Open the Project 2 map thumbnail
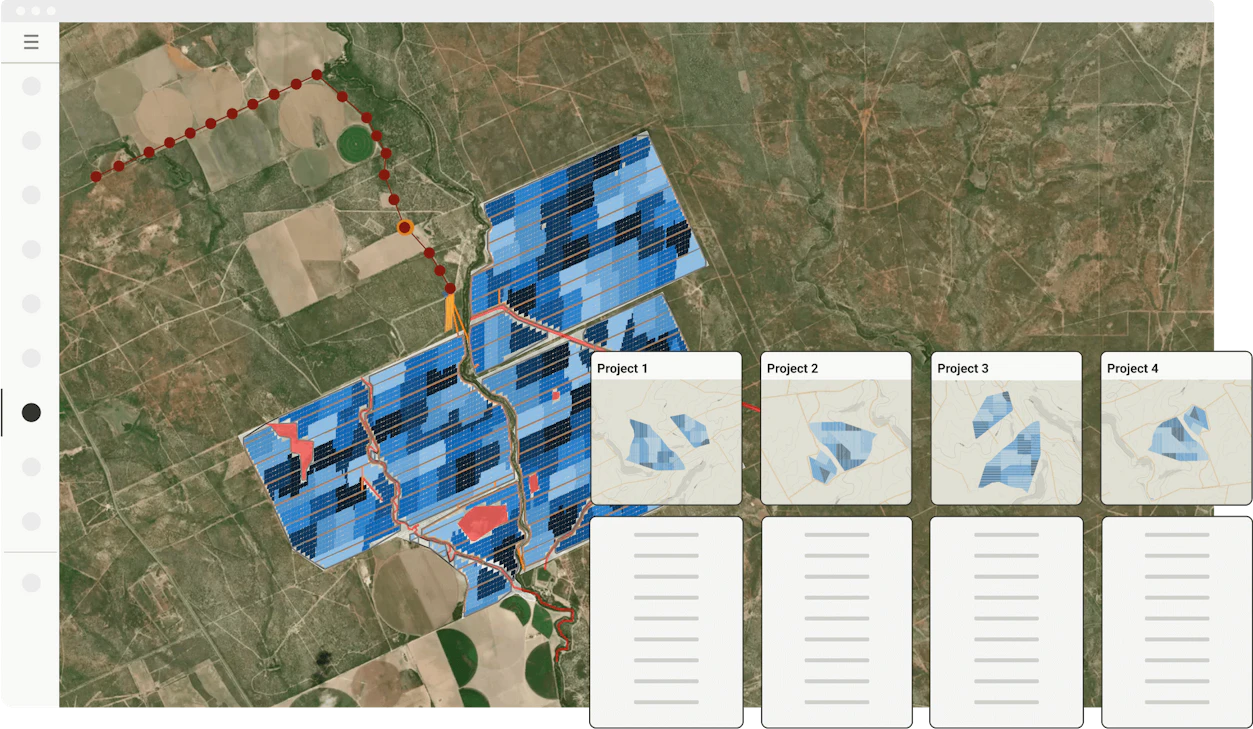Viewport: 1253px width, 729px height. [x=836, y=442]
